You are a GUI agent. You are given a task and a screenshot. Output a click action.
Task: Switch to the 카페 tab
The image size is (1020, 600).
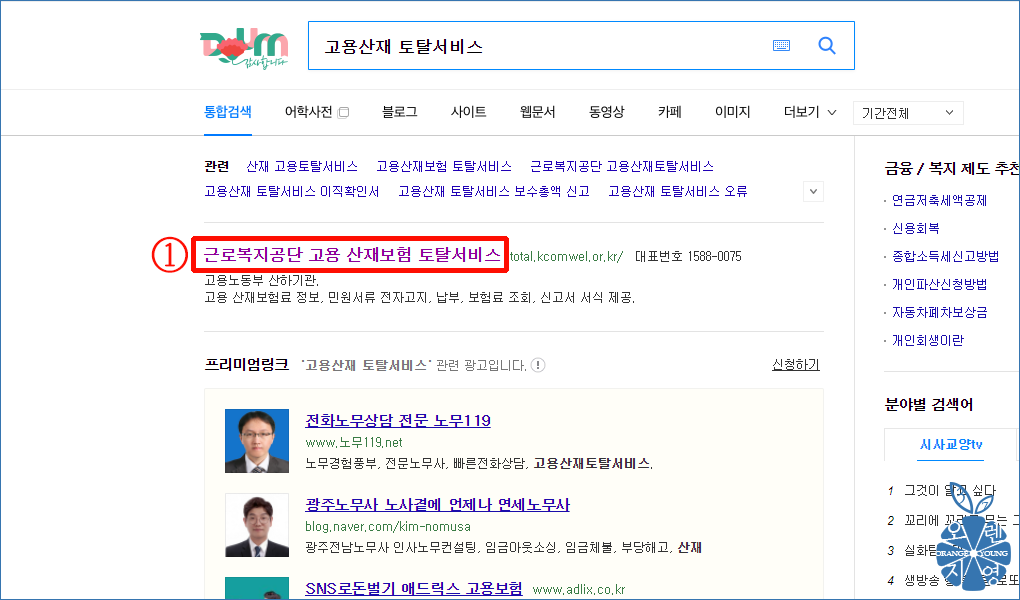click(669, 112)
